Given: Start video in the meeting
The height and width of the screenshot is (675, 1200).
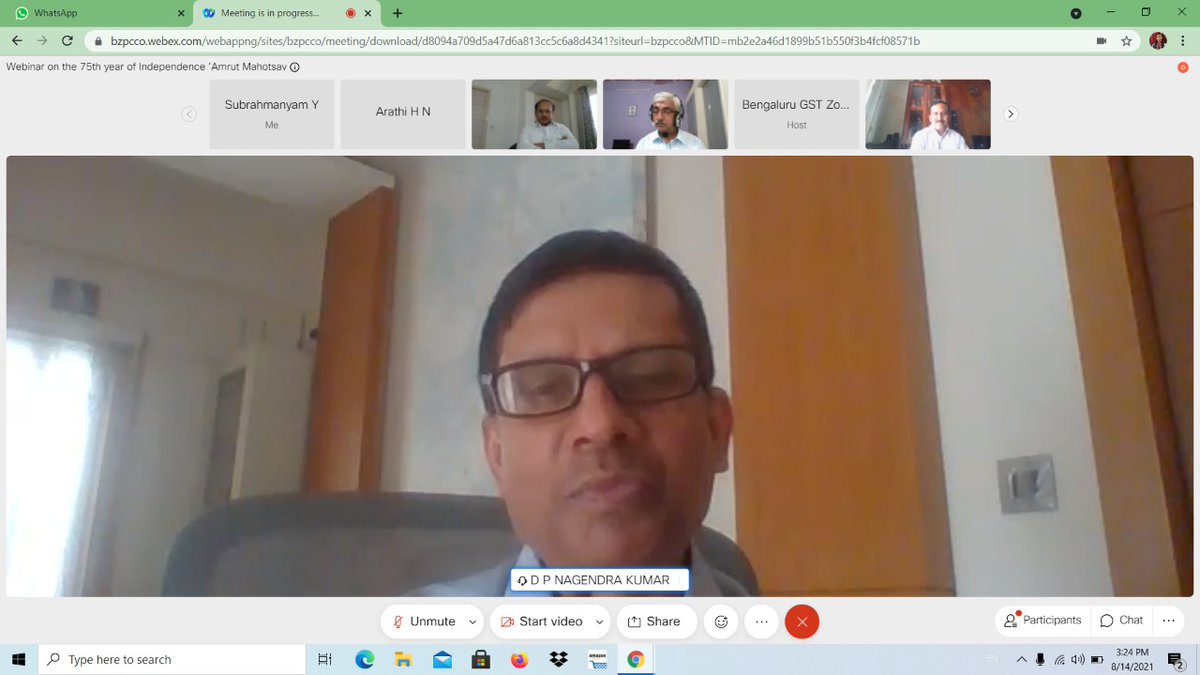Looking at the screenshot, I should [541, 621].
